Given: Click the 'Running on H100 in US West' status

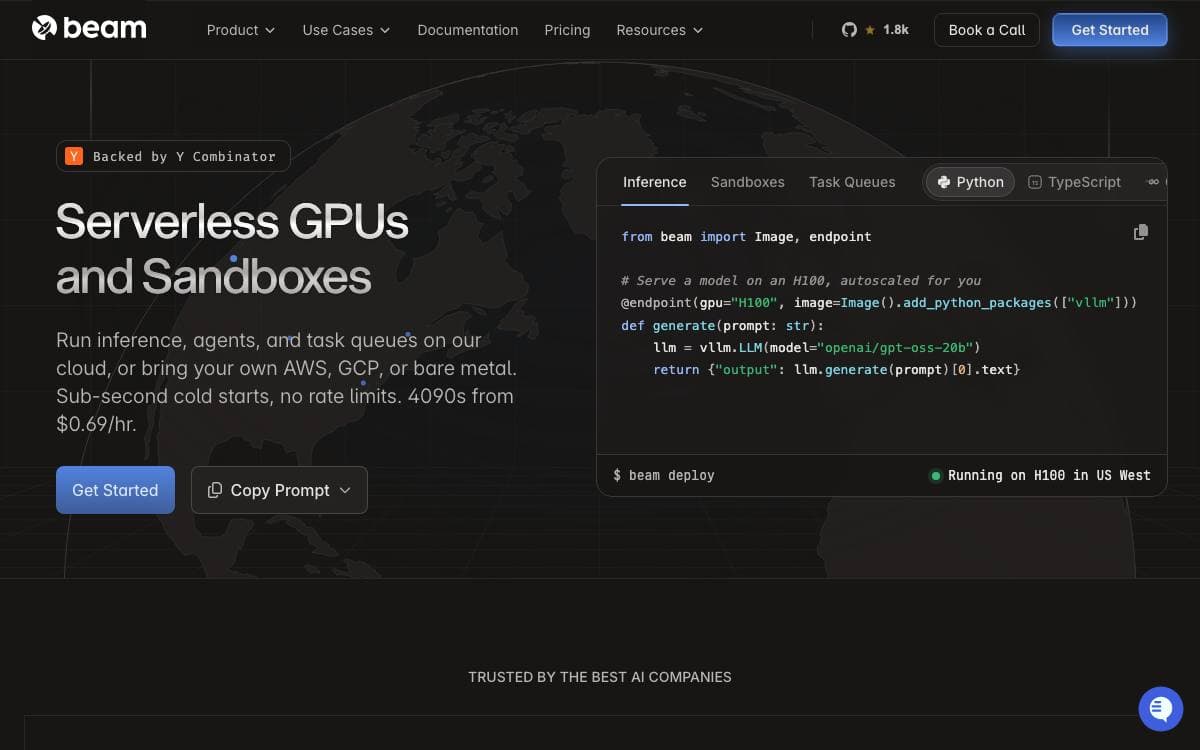Looking at the screenshot, I should (1040, 475).
